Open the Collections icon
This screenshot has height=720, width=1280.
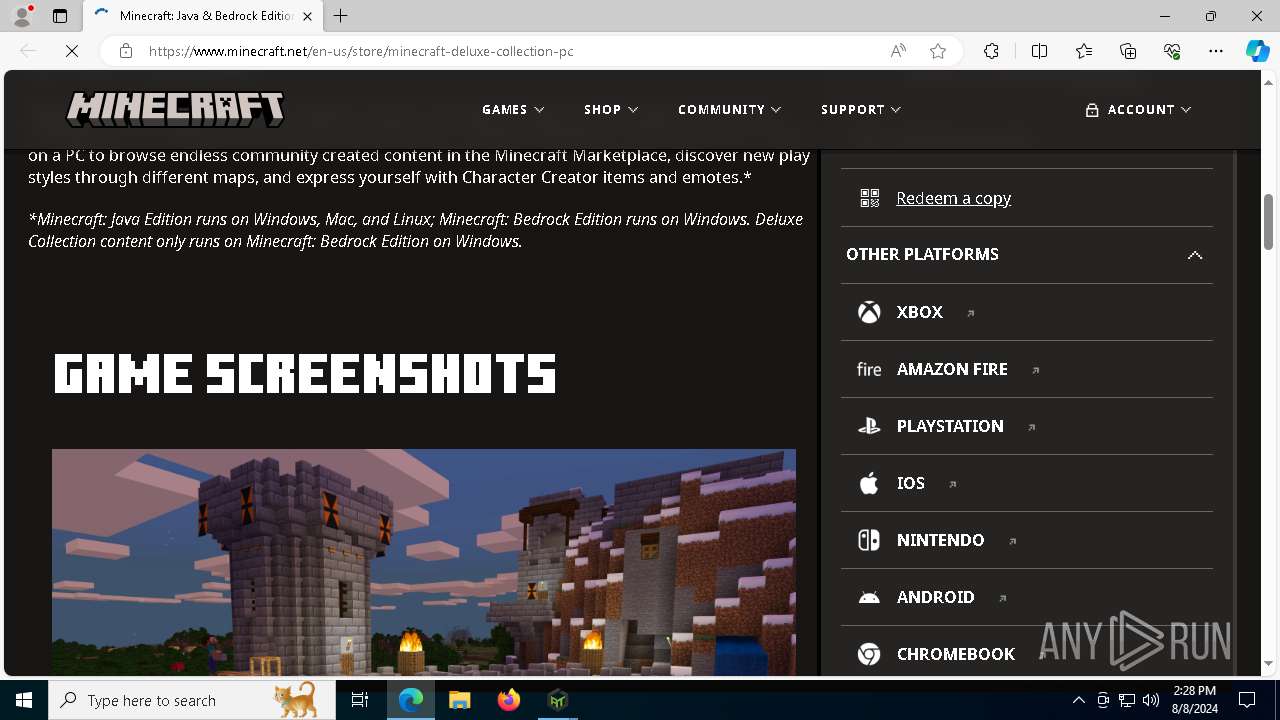coord(1128,51)
